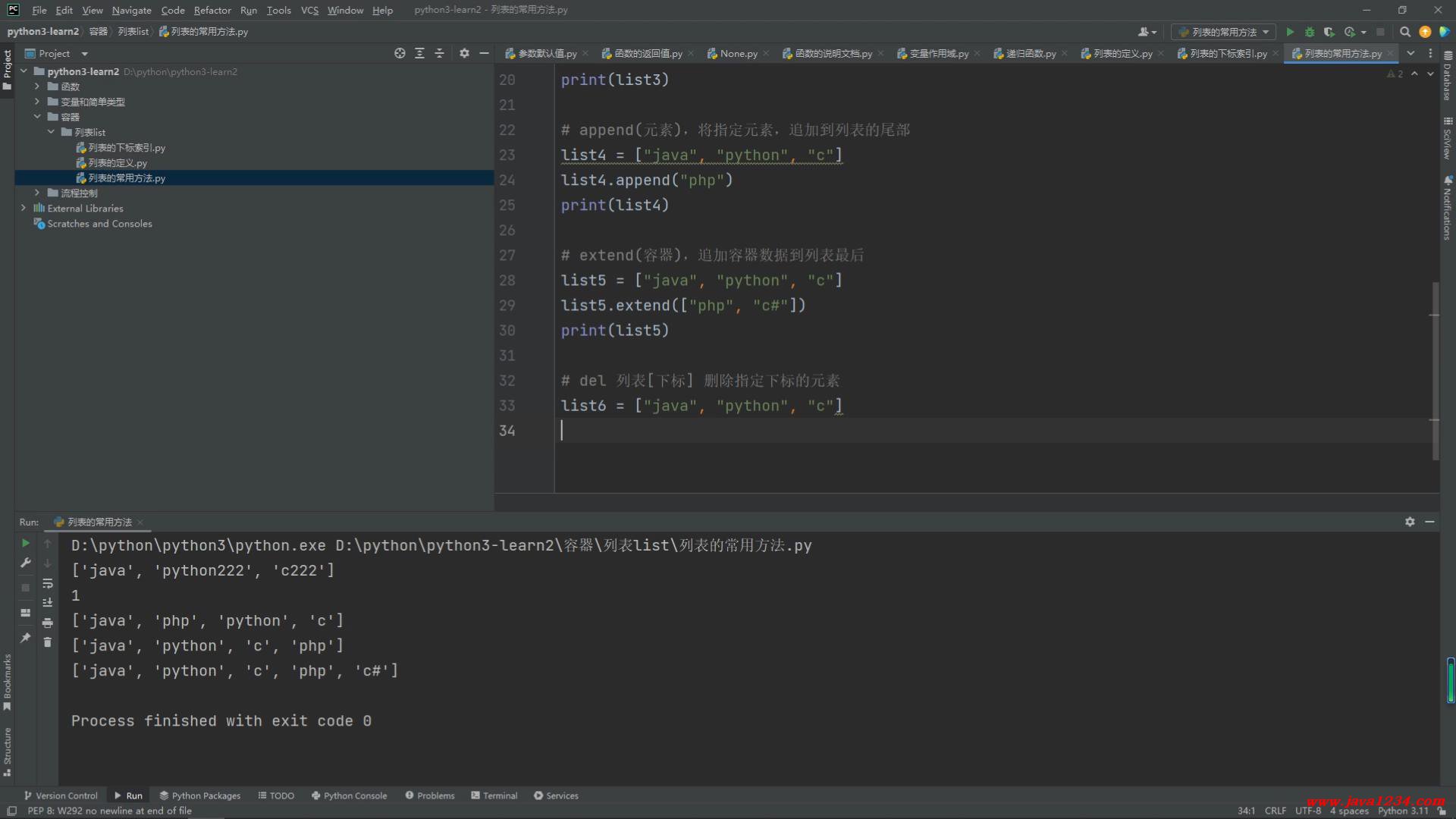Click the editor vertical scrollbar

1435,372
